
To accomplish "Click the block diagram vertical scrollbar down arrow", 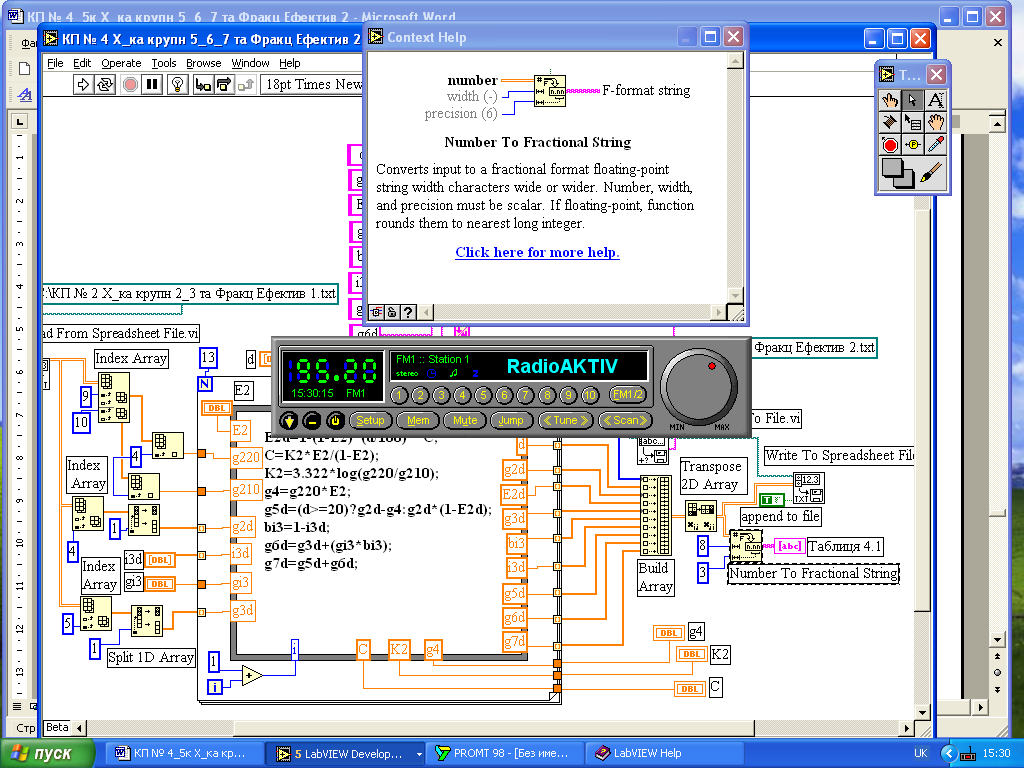I will click(x=922, y=712).
